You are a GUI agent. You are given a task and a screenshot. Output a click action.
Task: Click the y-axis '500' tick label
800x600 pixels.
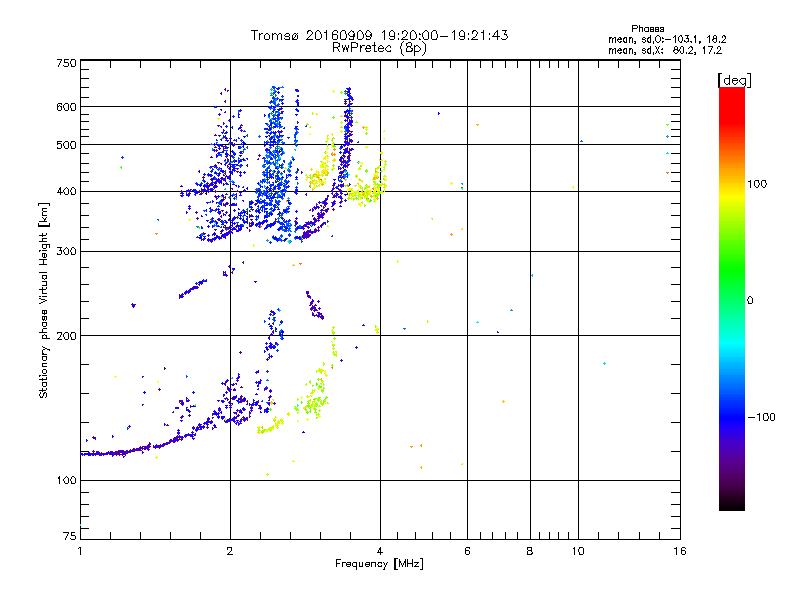[66, 145]
